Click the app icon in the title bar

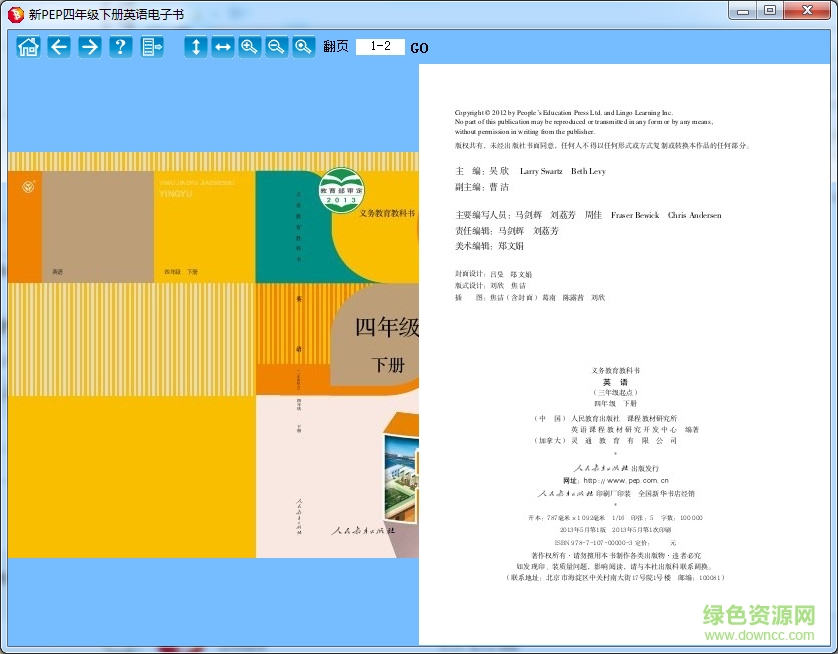click(14, 11)
